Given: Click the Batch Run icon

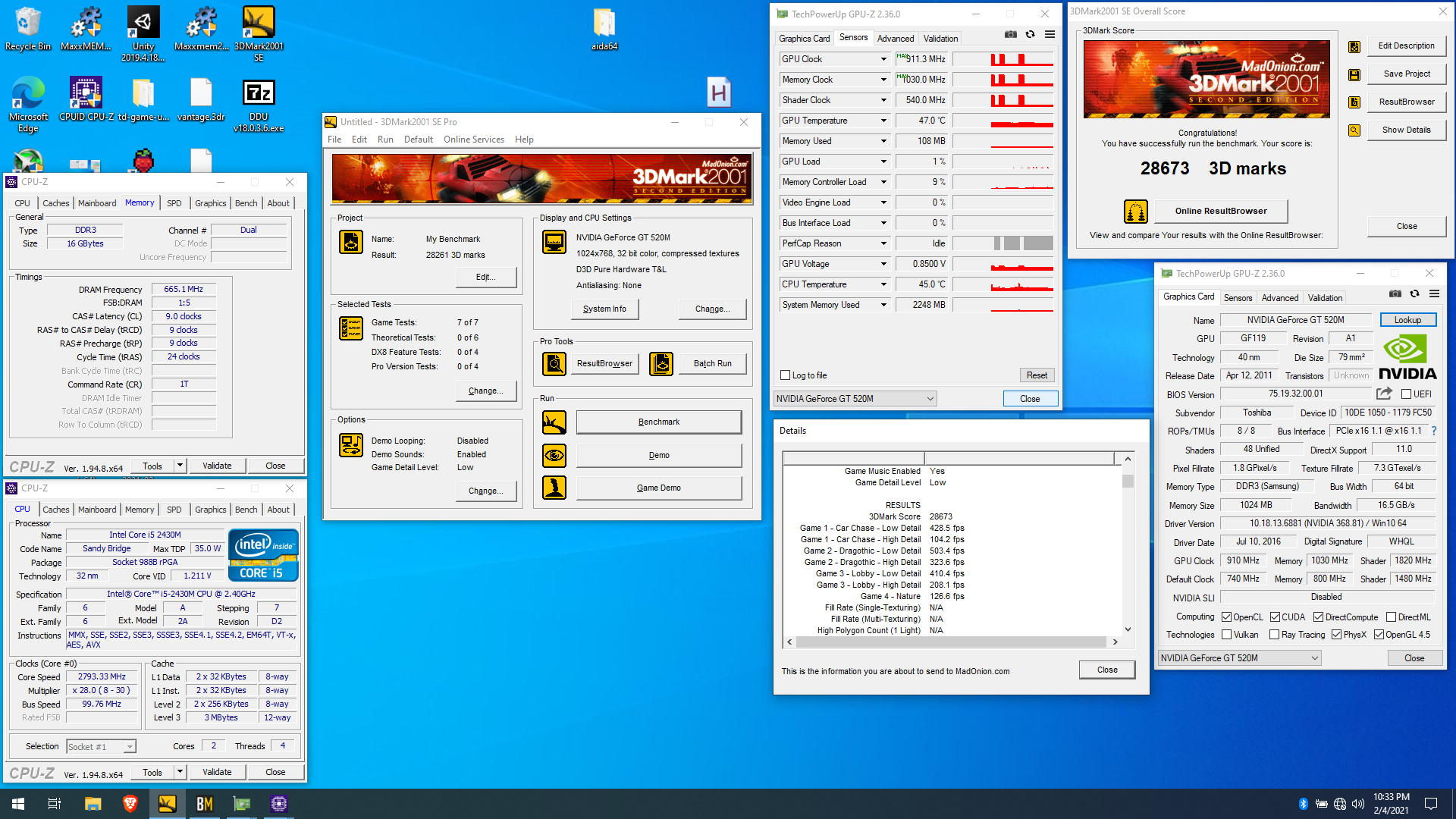Looking at the screenshot, I should [x=661, y=364].
